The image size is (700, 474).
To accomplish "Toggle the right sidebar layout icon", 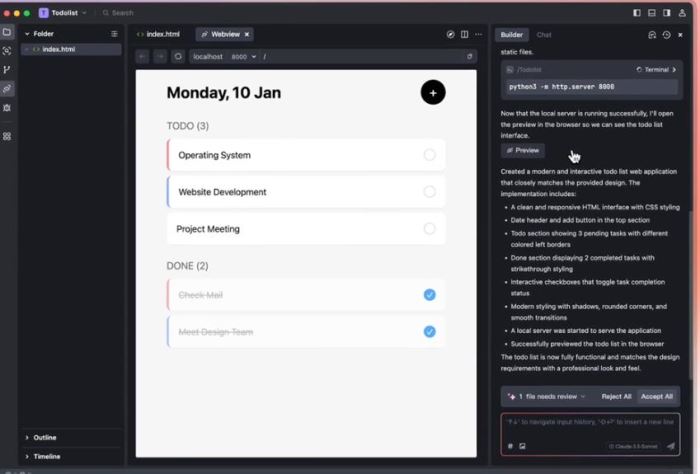I will 667,13.
